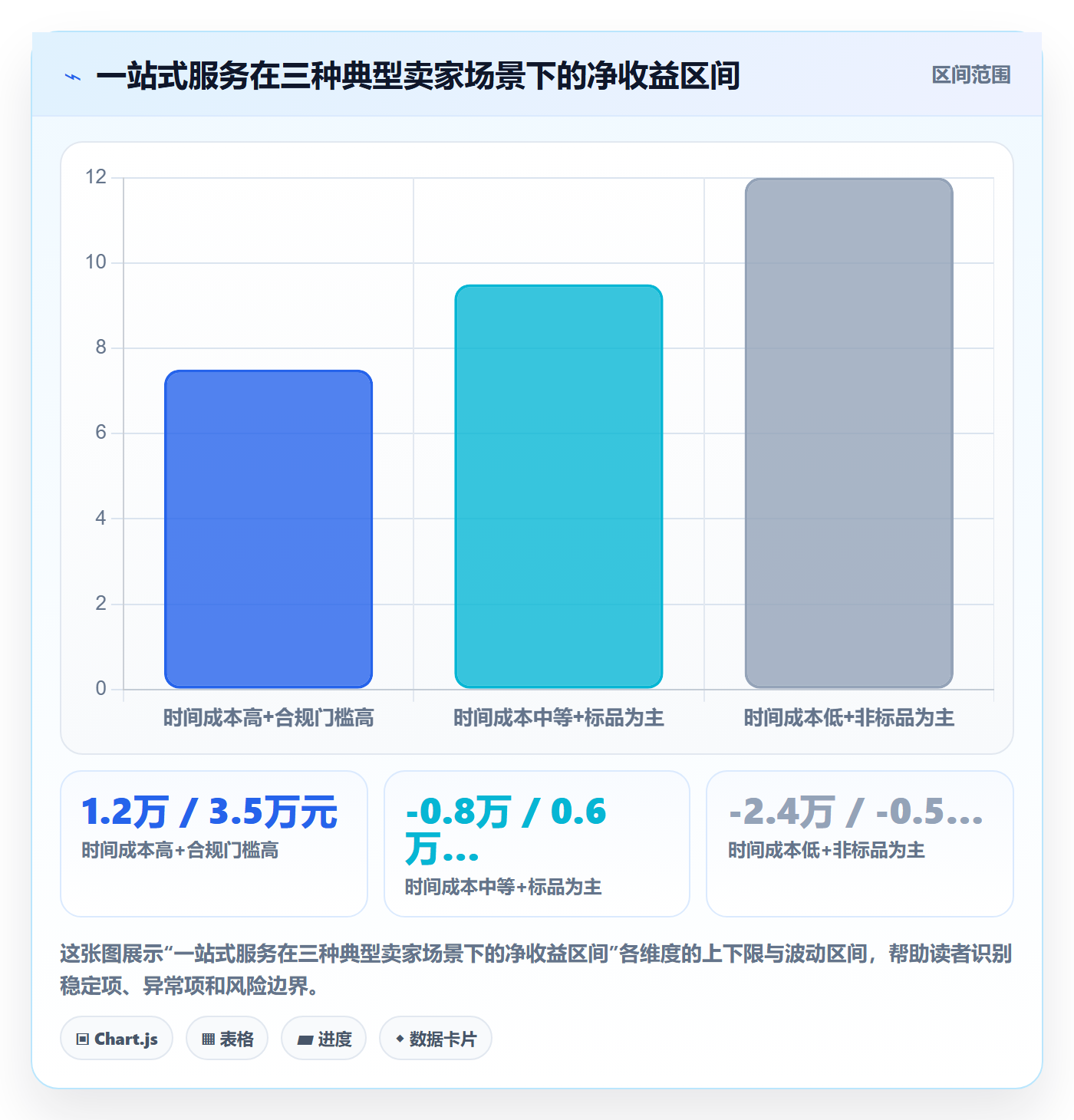The width and height of the screenshot is (1074, 1120).
Task: Click y-axis tick value 4
Action: [x=100, y=518]
